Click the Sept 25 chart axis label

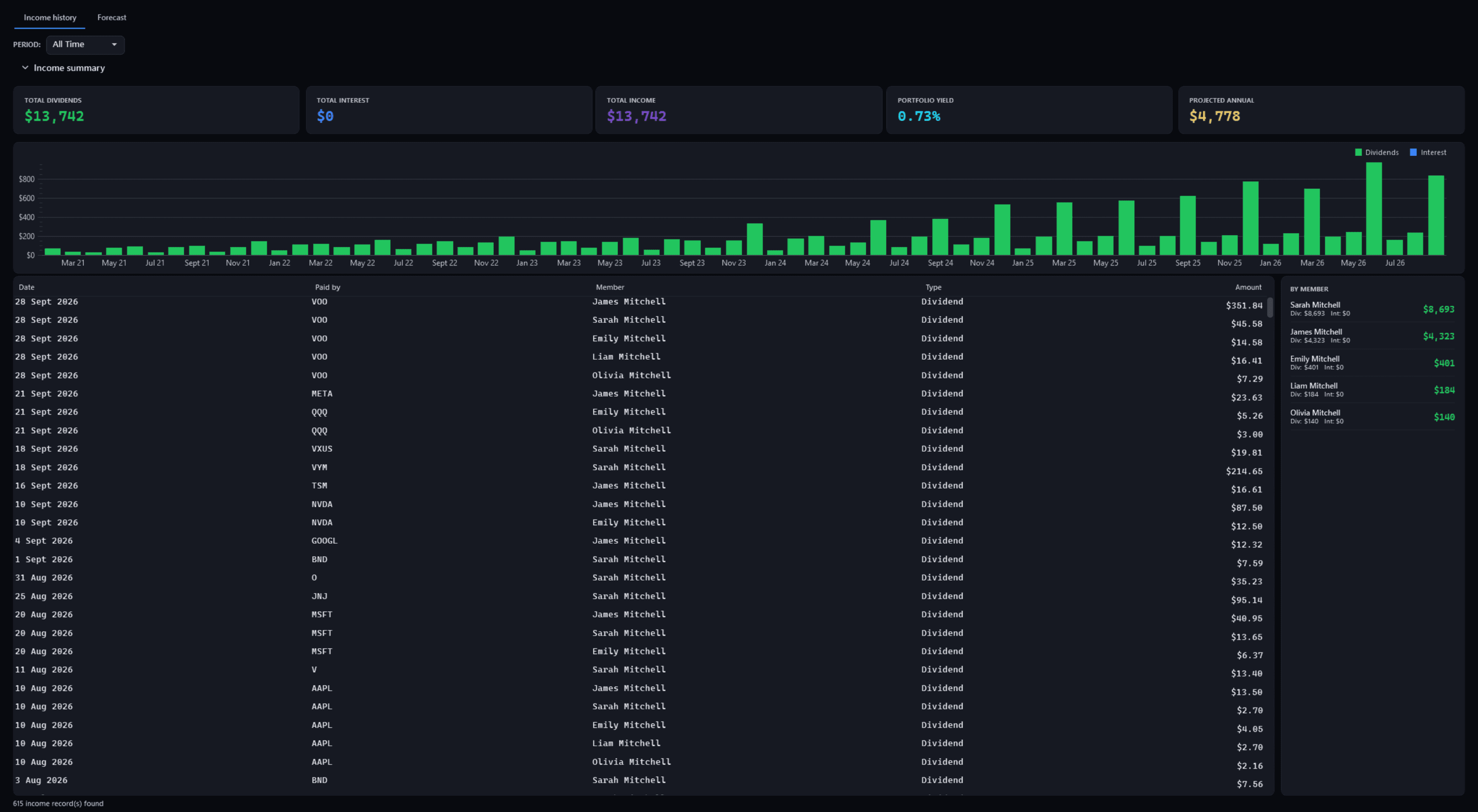pos(1188,263)
